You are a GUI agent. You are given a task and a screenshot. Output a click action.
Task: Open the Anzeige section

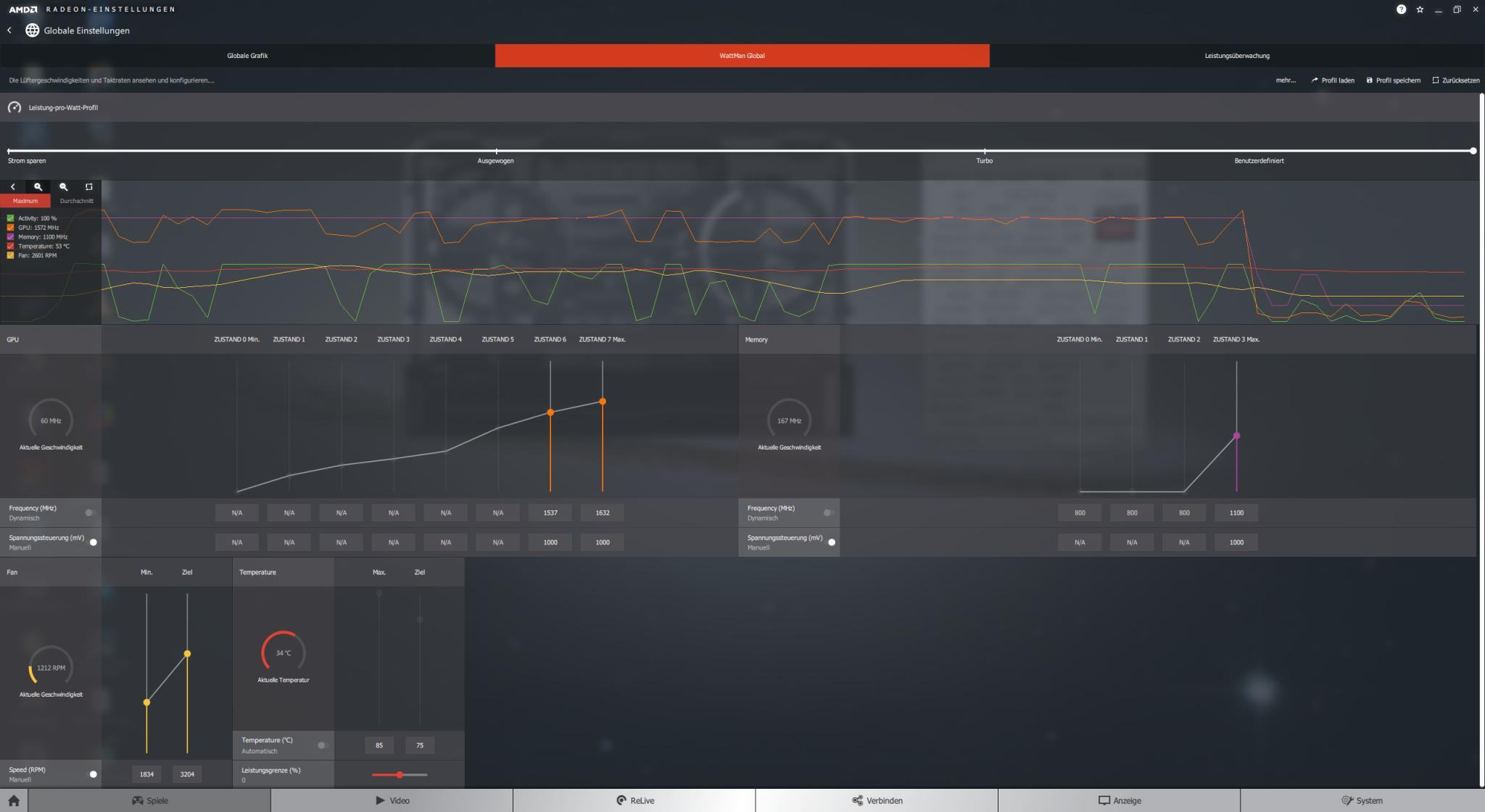point(1119,800)
